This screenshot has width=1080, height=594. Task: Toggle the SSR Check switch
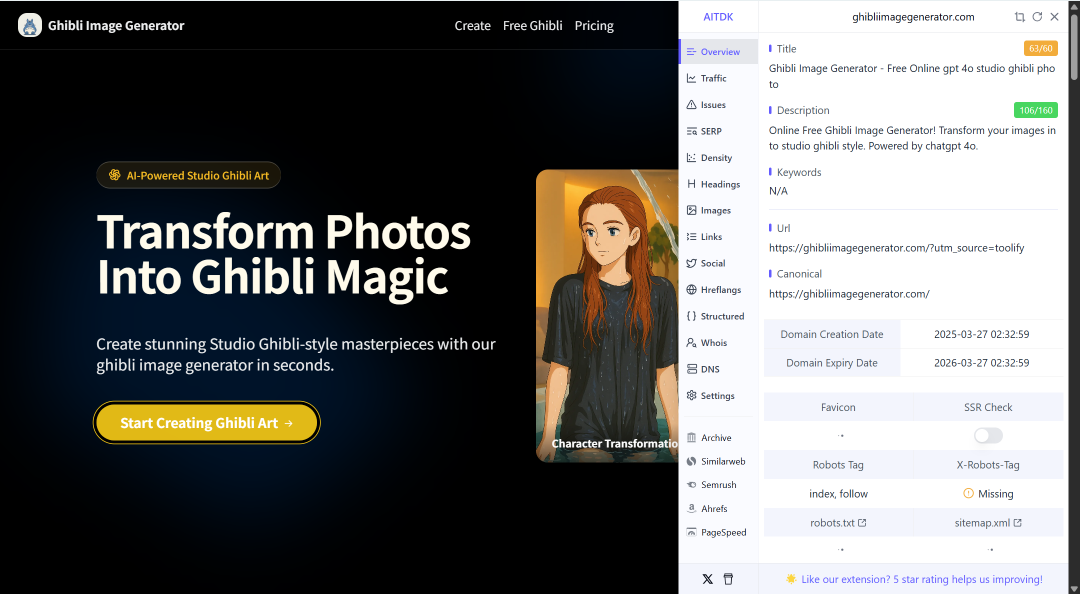(988, 436)
